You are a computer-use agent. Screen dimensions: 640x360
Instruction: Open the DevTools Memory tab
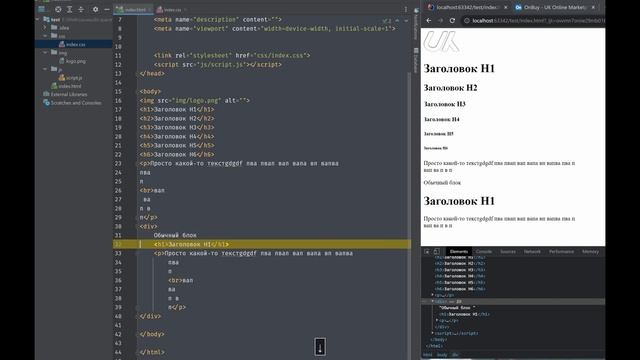point(590,251)
